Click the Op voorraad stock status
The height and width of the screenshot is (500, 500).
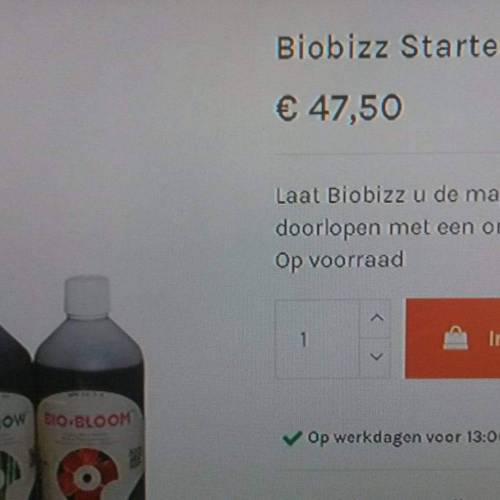coord(339,260)
